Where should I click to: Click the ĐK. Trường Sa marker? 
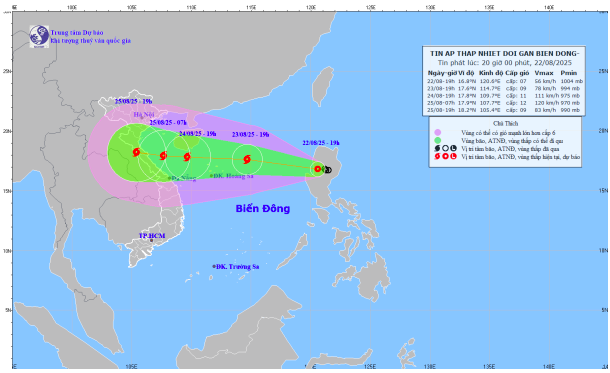(214, 266)
